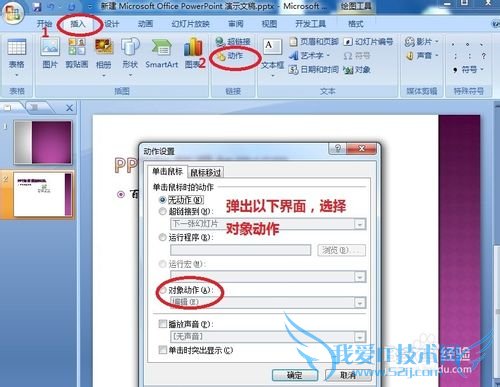
Task: Insert a hyperlink (超链接)
Action: (x=233, y=42)
